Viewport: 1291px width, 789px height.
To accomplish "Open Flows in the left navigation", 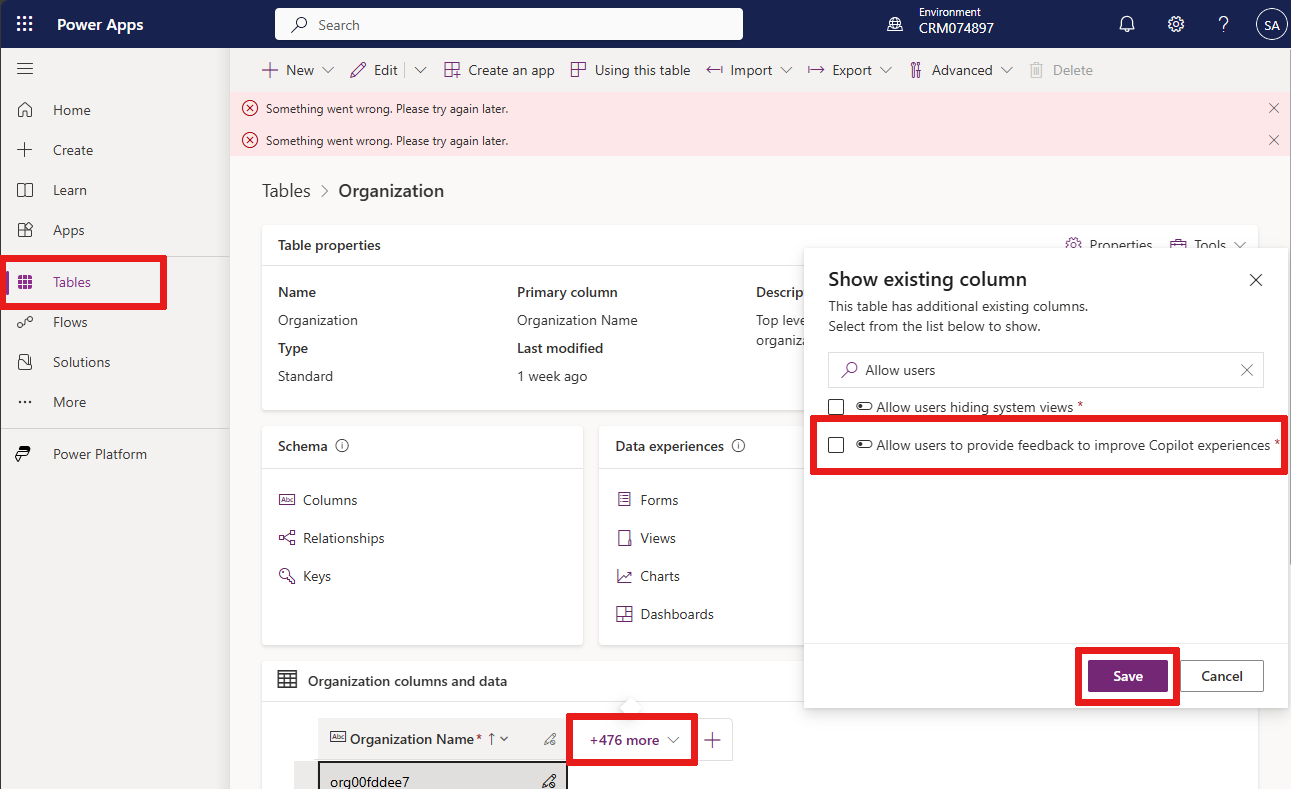I will coord(70,322).
